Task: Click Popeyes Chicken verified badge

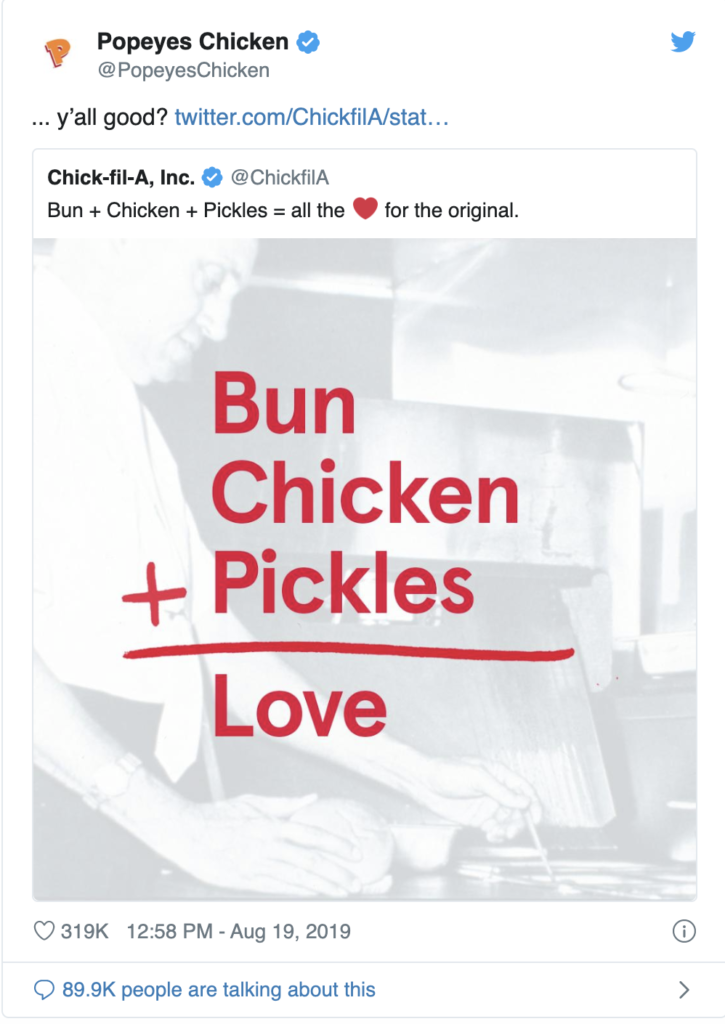Action: (308, 42)
